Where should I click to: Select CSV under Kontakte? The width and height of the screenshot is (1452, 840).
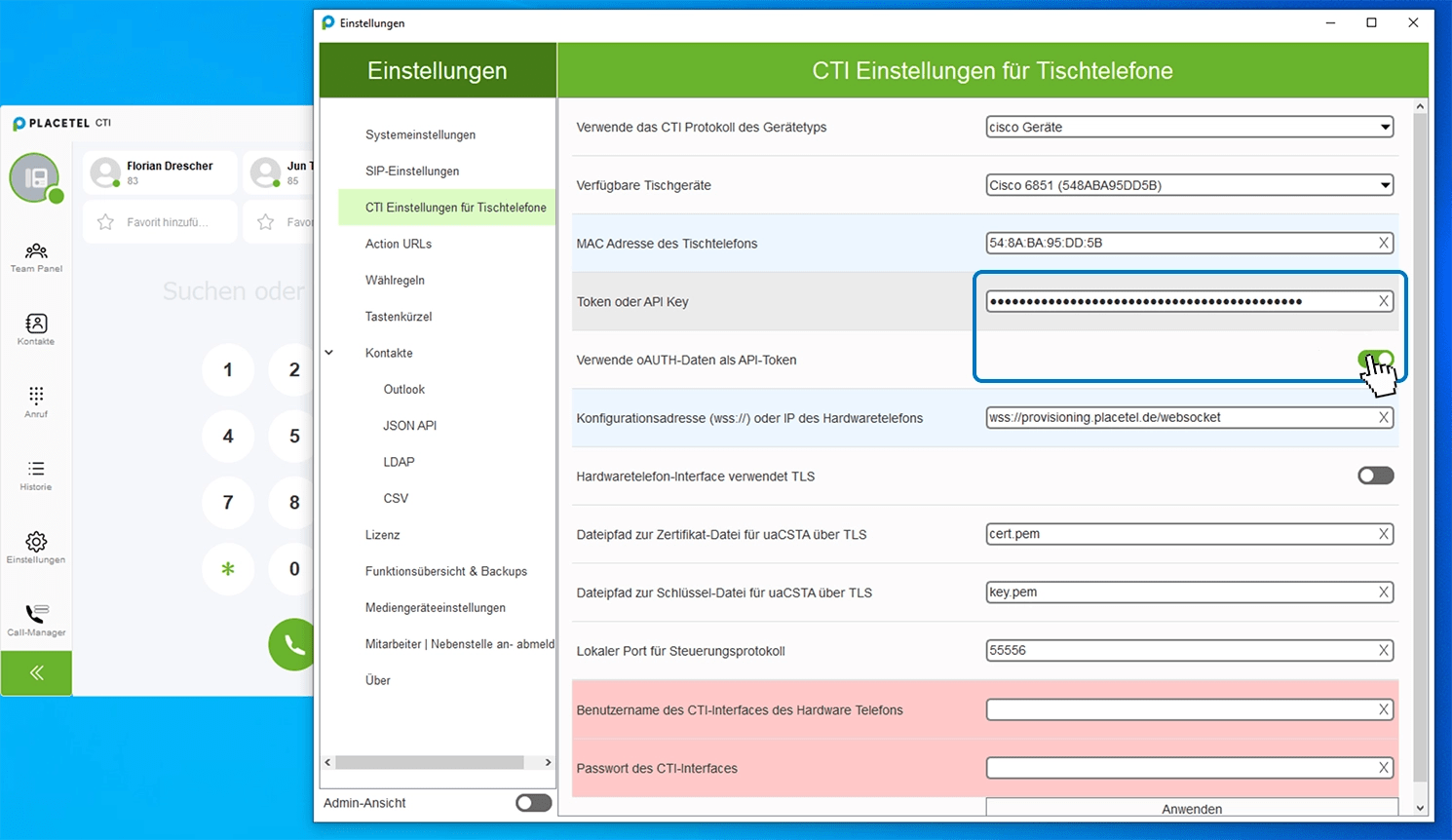point(396,498)
